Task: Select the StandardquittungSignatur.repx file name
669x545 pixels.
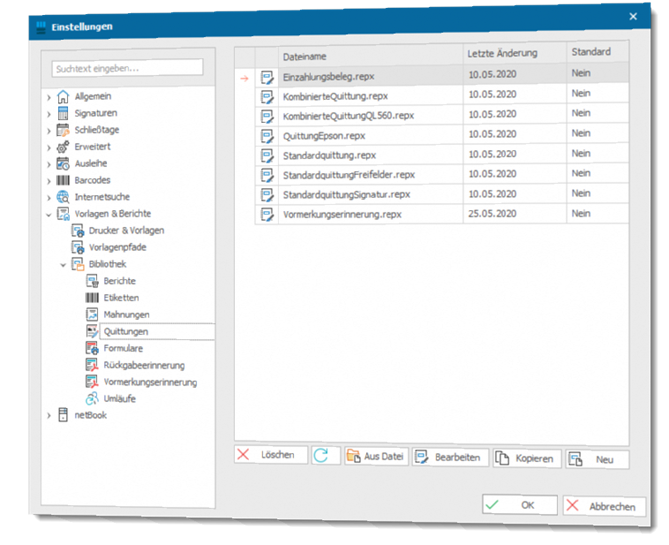Action: pos(346,195)
